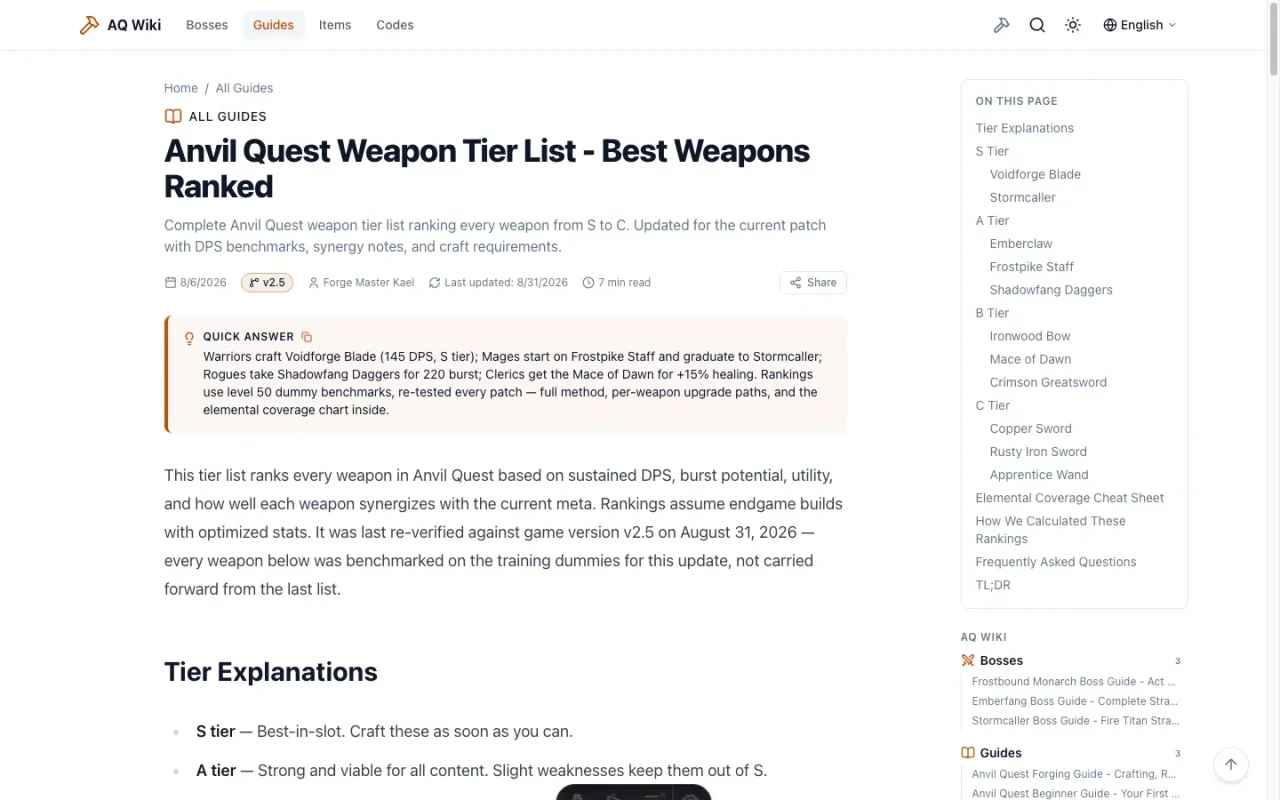
Task: Jump to Elemental Coverage Cheat Sheet
Action: pos(1069,498)
